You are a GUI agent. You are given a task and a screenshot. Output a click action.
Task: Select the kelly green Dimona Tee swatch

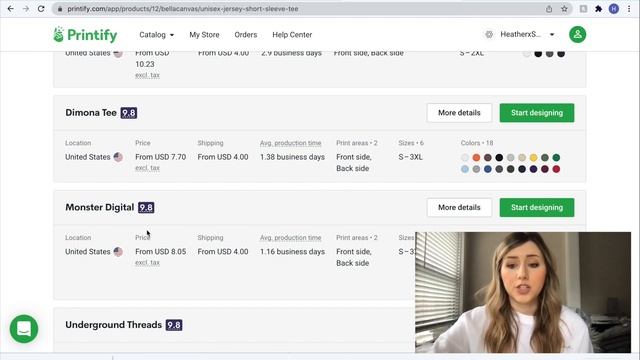pos(556,158)
